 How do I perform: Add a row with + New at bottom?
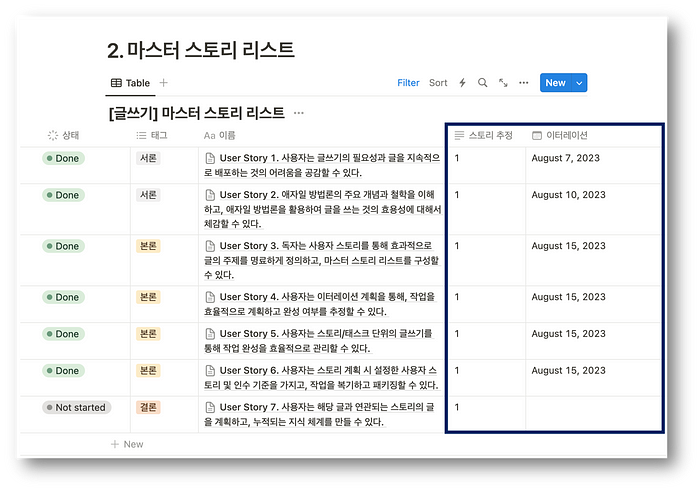[127, 444]
